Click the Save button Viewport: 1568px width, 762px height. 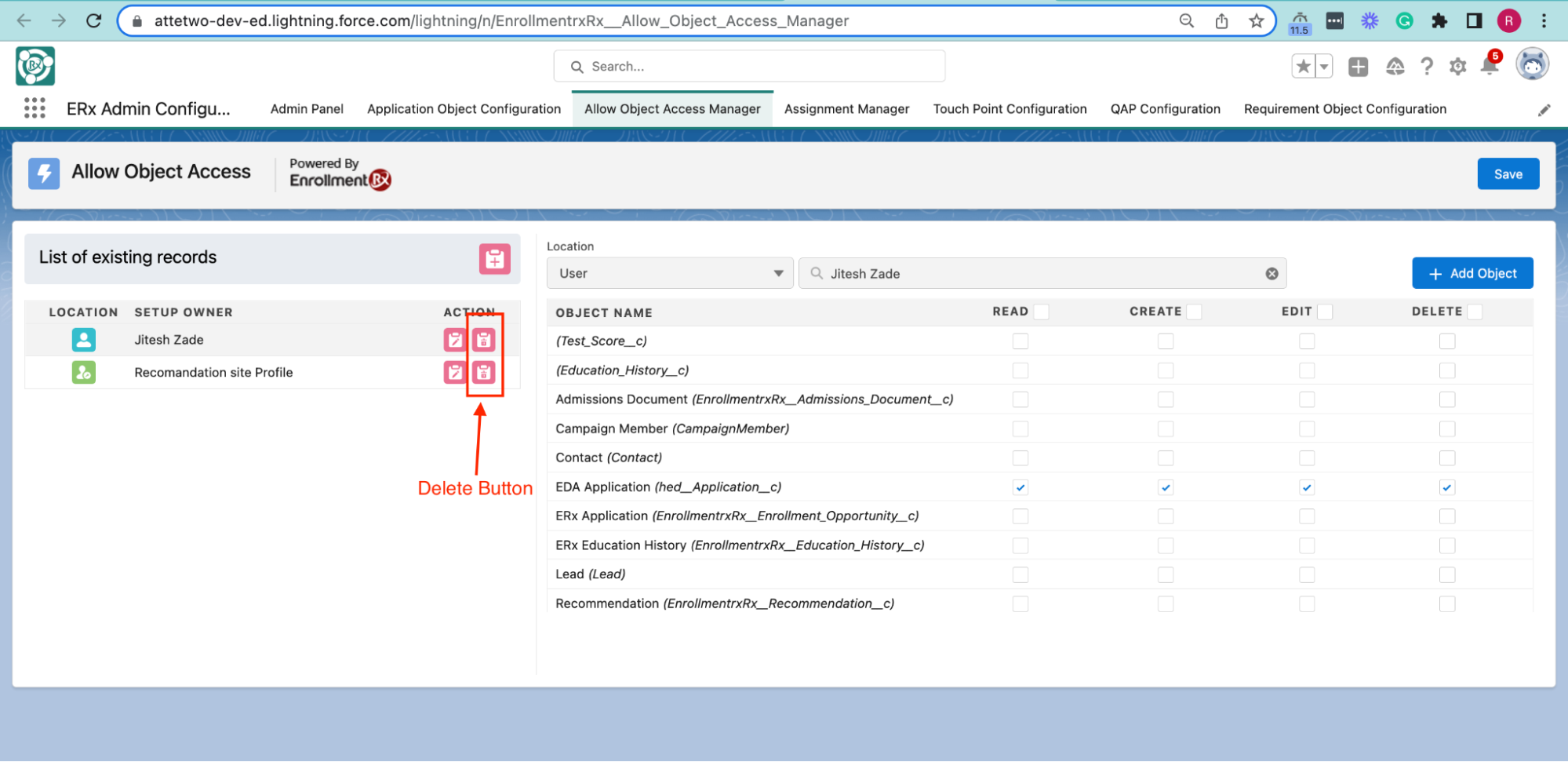point(1508,174)
